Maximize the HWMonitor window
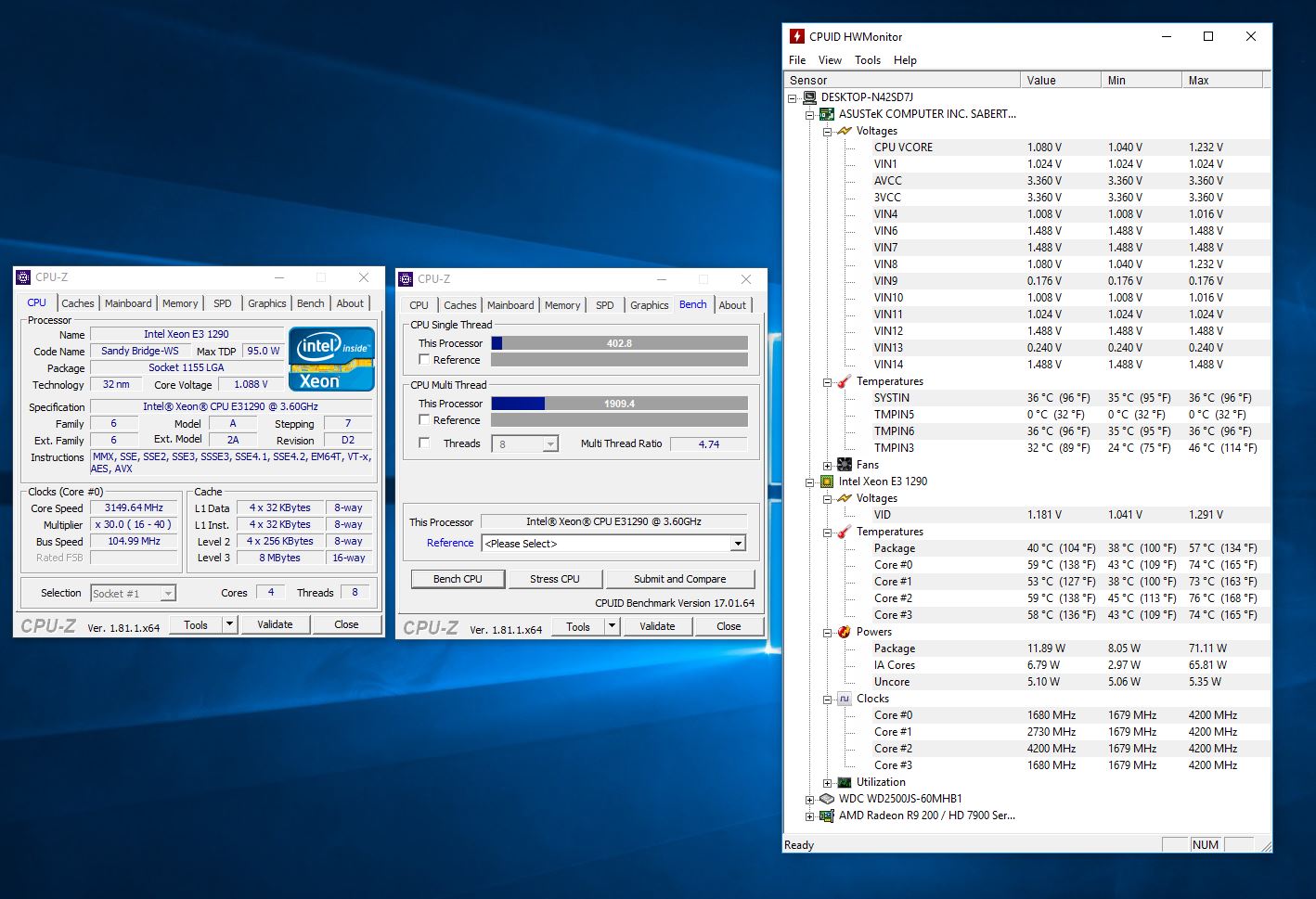1316x899 pixels. [1208, 36]
